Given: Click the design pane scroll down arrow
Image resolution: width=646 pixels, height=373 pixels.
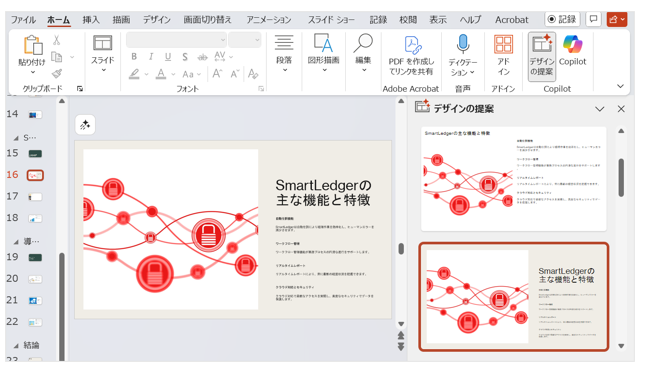Looking at the screenshot, I should click(x=621, y=346).
